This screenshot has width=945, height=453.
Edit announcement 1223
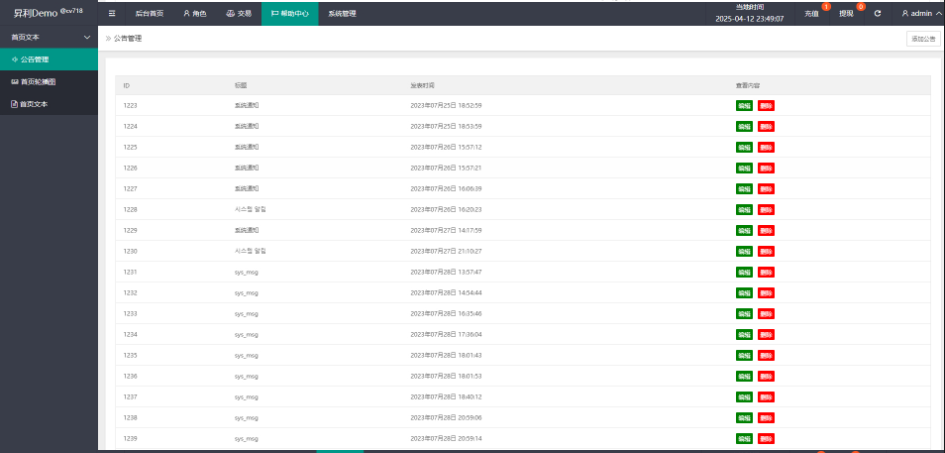tap(744, 105)
